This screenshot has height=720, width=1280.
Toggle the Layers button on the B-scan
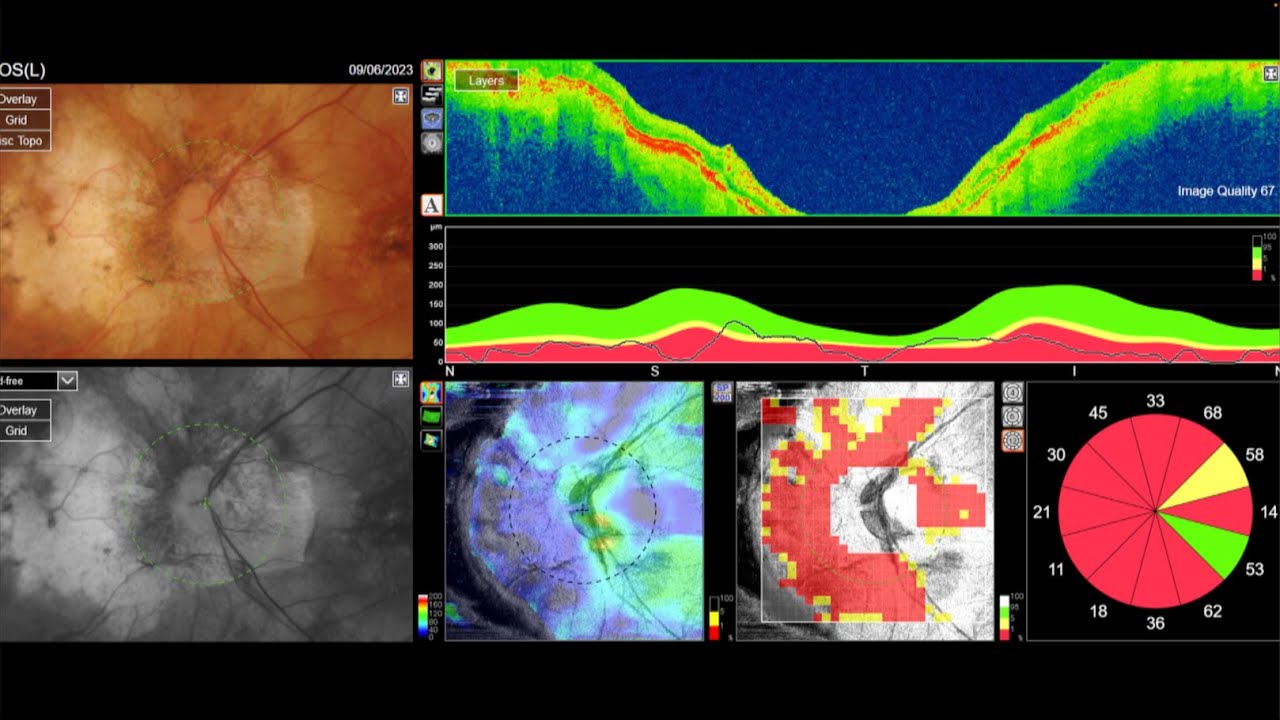pos(487,80)
